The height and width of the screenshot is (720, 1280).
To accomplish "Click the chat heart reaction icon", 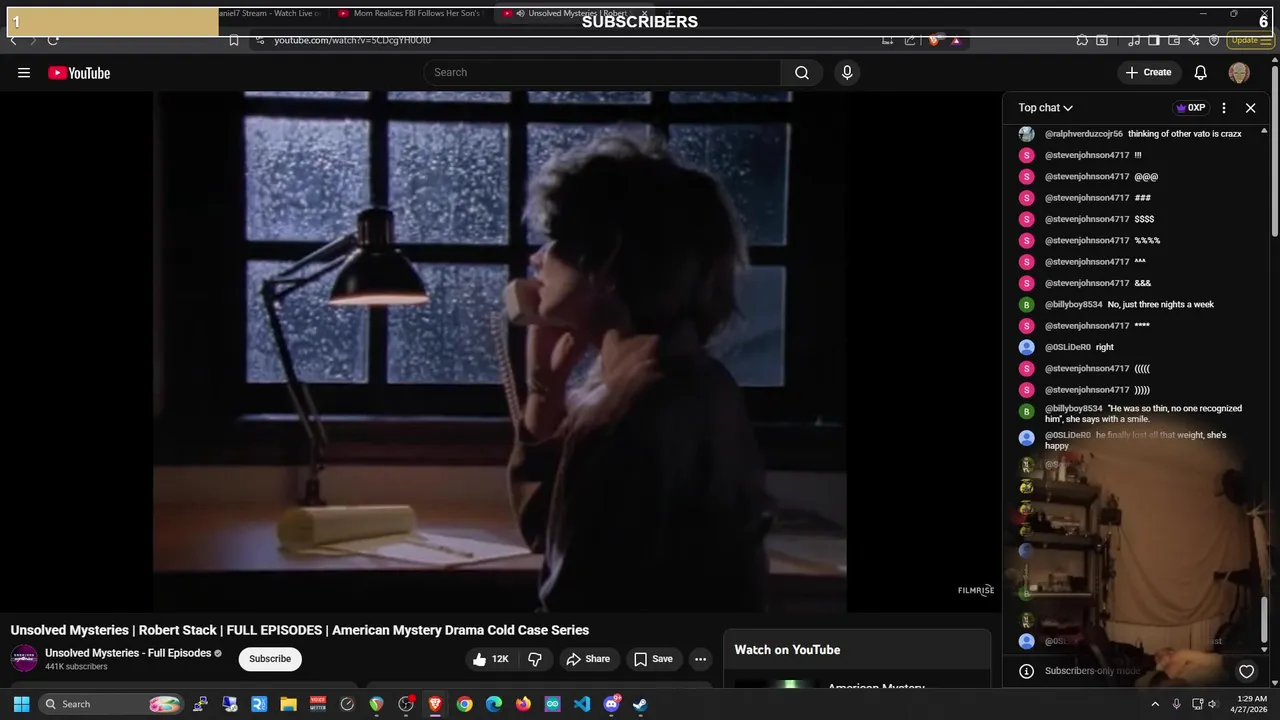I will click(x=1246, y=671).
